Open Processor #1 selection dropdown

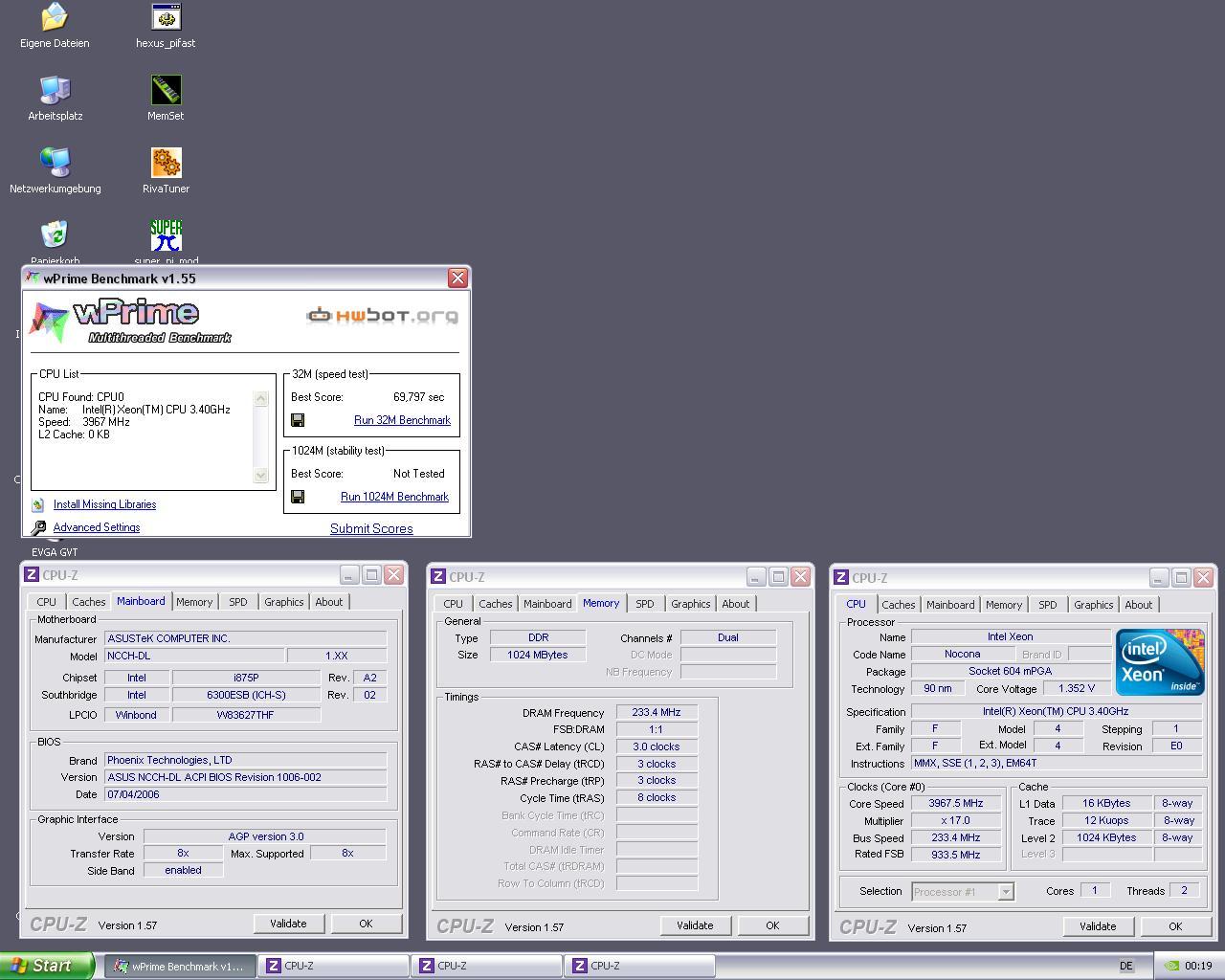962,892
